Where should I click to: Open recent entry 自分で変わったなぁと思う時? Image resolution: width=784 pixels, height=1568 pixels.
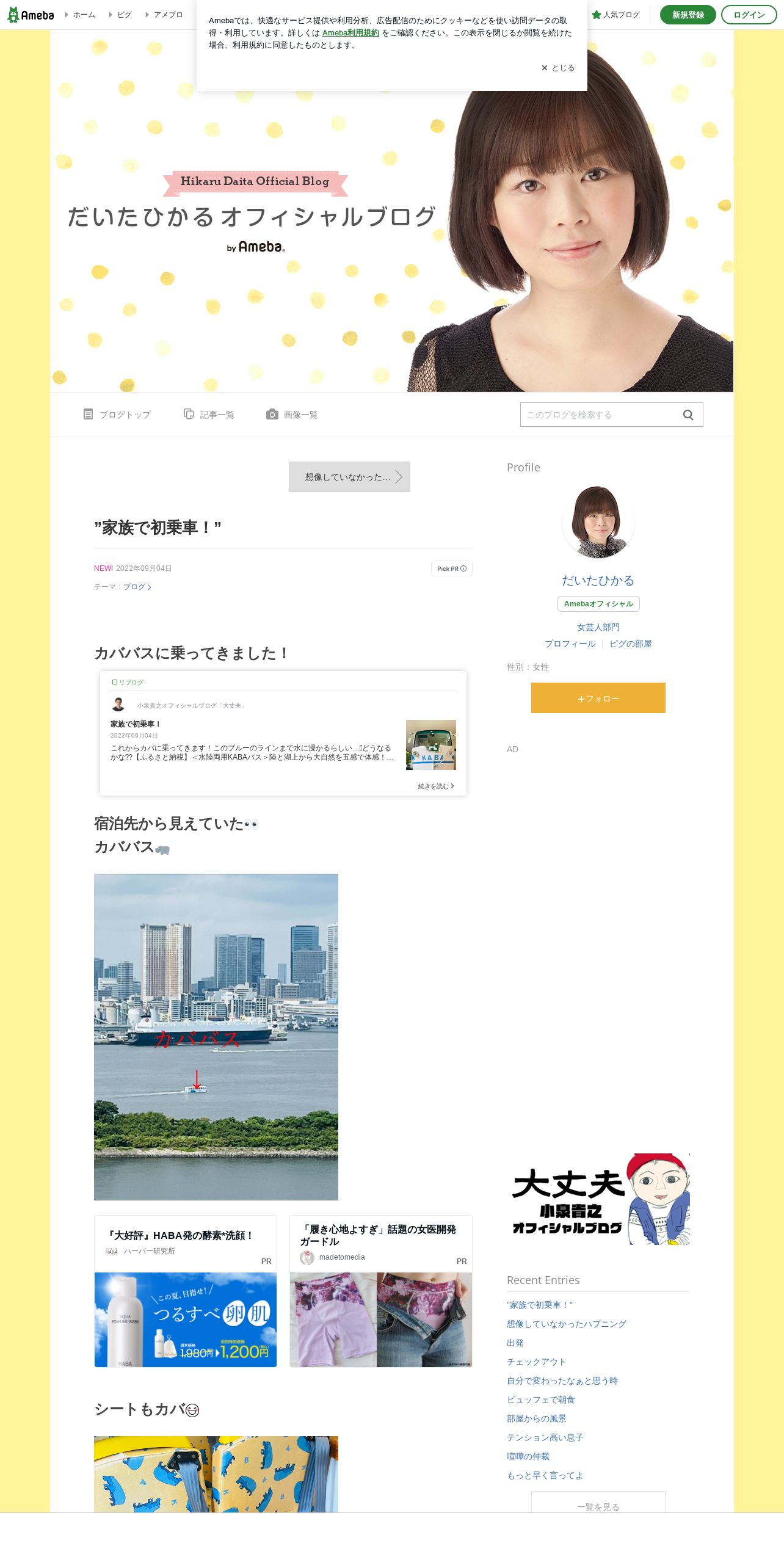(x=562, y=1381)
